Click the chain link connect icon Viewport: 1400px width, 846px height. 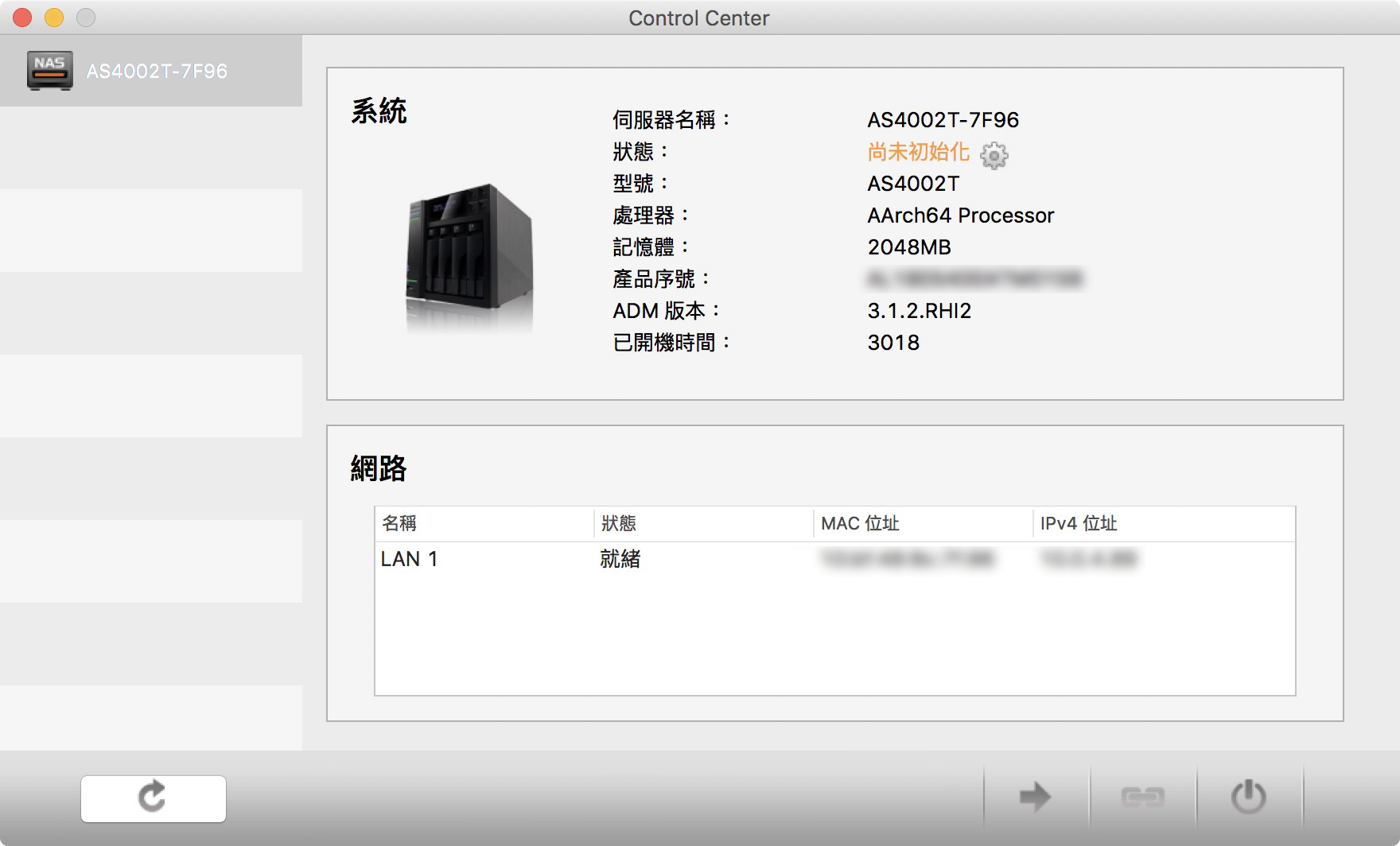click(1142, 797)
